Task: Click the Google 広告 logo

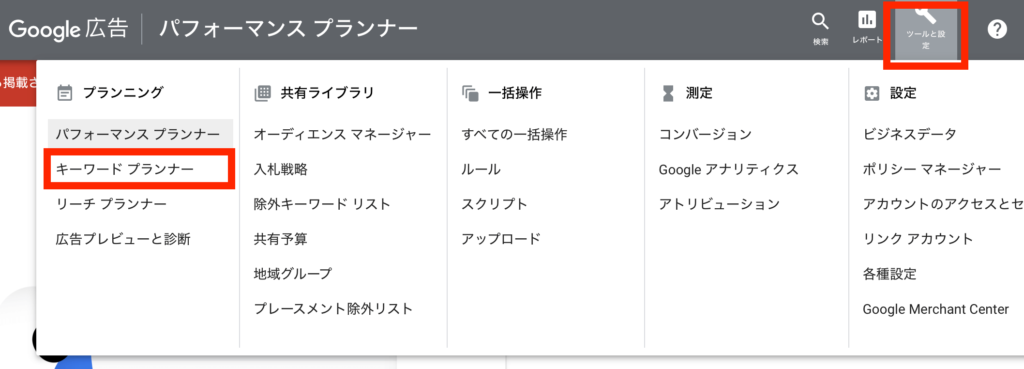Action: click(x=68, y=30)
